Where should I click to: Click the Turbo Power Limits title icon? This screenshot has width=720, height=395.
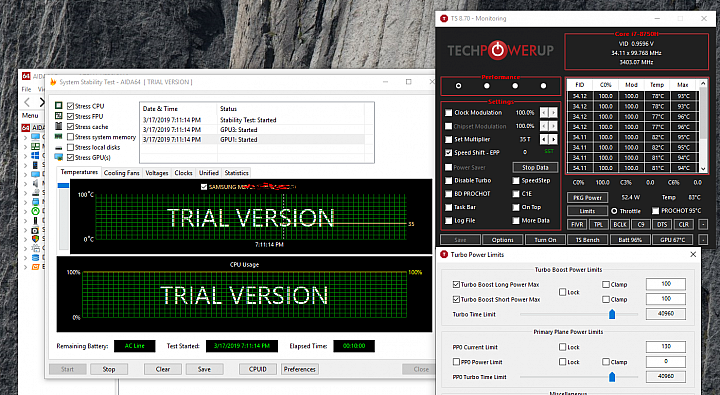click(x=444, y=254)
